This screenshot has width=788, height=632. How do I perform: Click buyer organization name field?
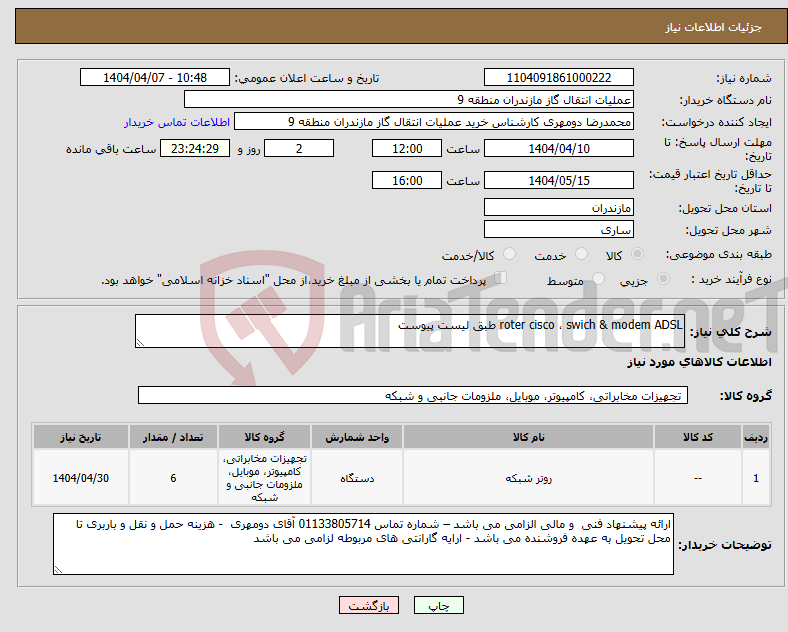click(x=409, y=99)
